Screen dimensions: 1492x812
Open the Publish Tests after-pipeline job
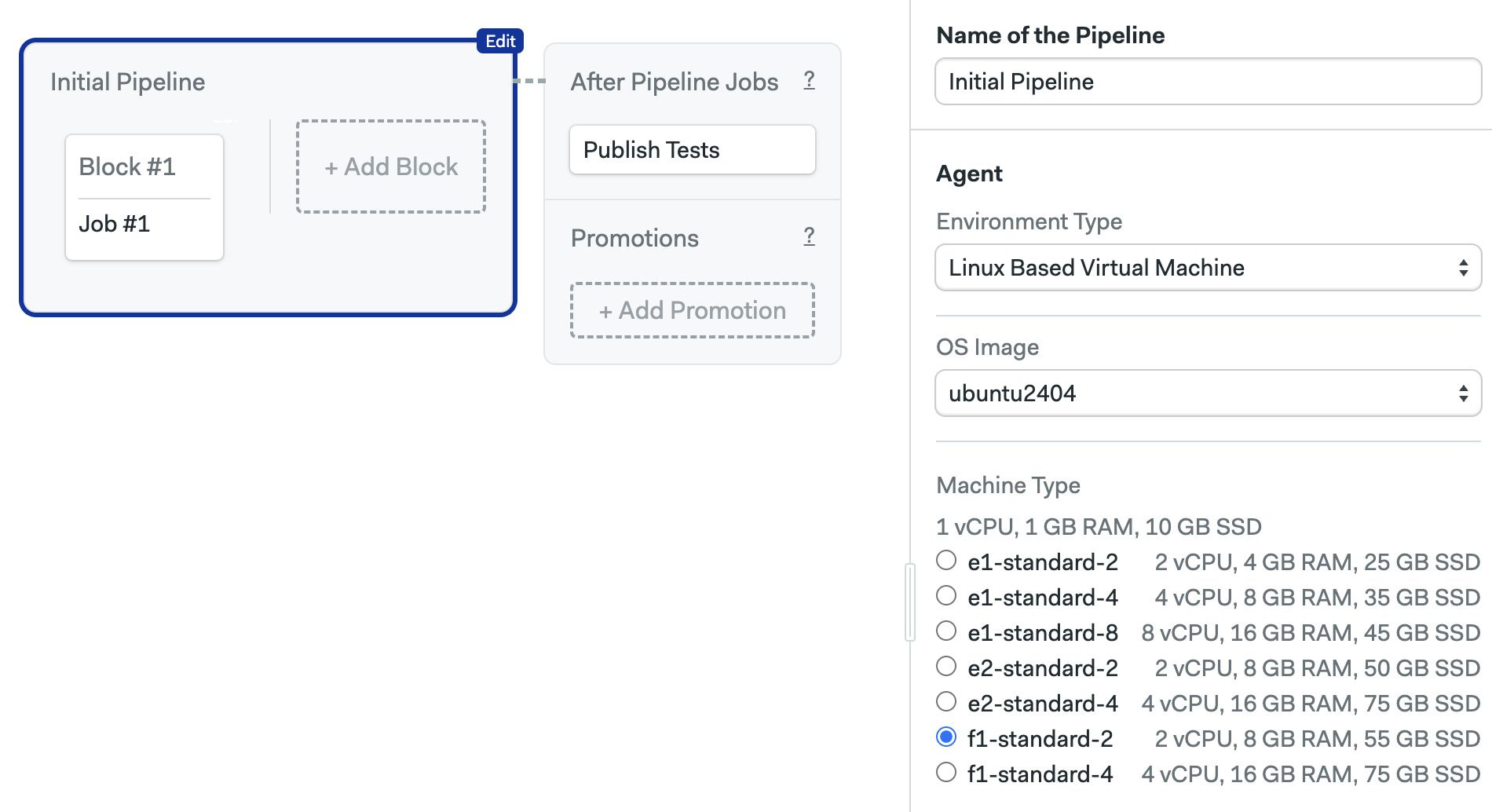(x=692, y=149)
